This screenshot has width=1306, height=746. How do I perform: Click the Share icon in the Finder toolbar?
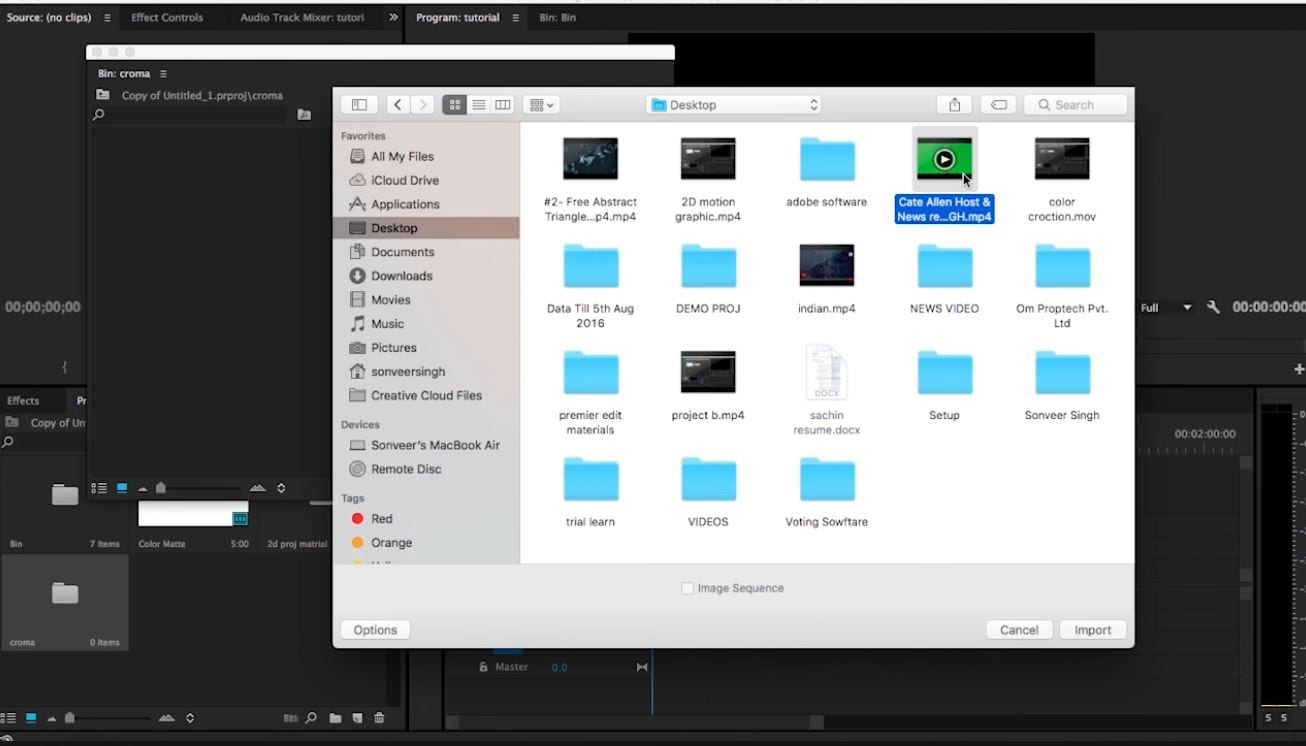pyautogui.click(x=954, y=104)
